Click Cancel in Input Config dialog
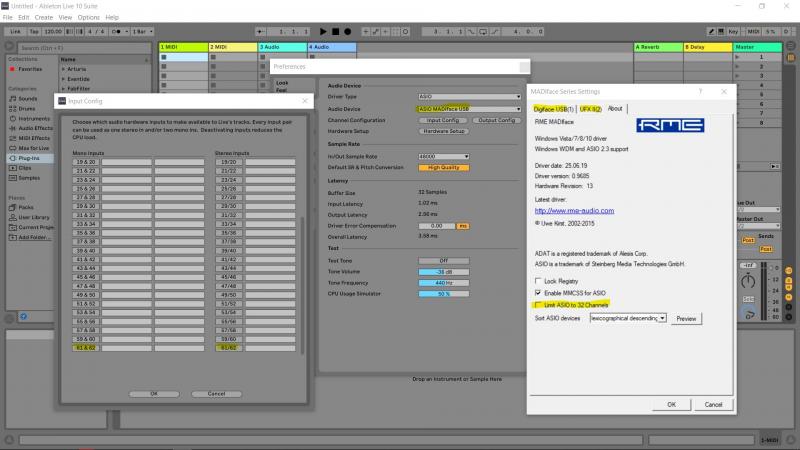 tap(216, 394)
